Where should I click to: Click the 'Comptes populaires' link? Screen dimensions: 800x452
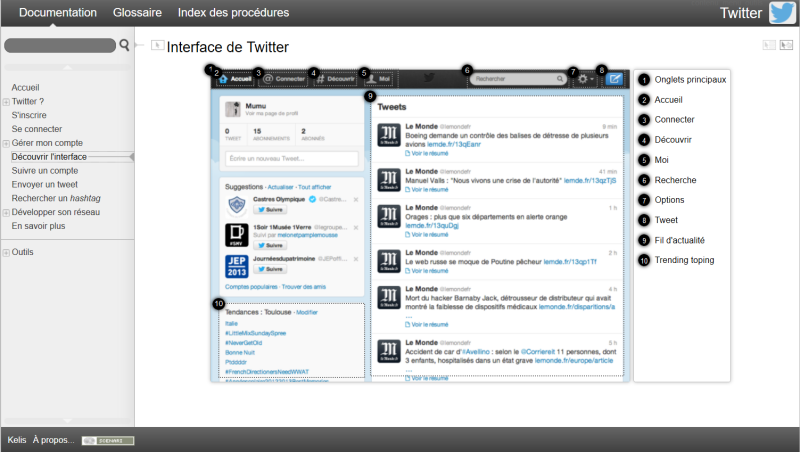pyautogui.click(x=251, y=287)
